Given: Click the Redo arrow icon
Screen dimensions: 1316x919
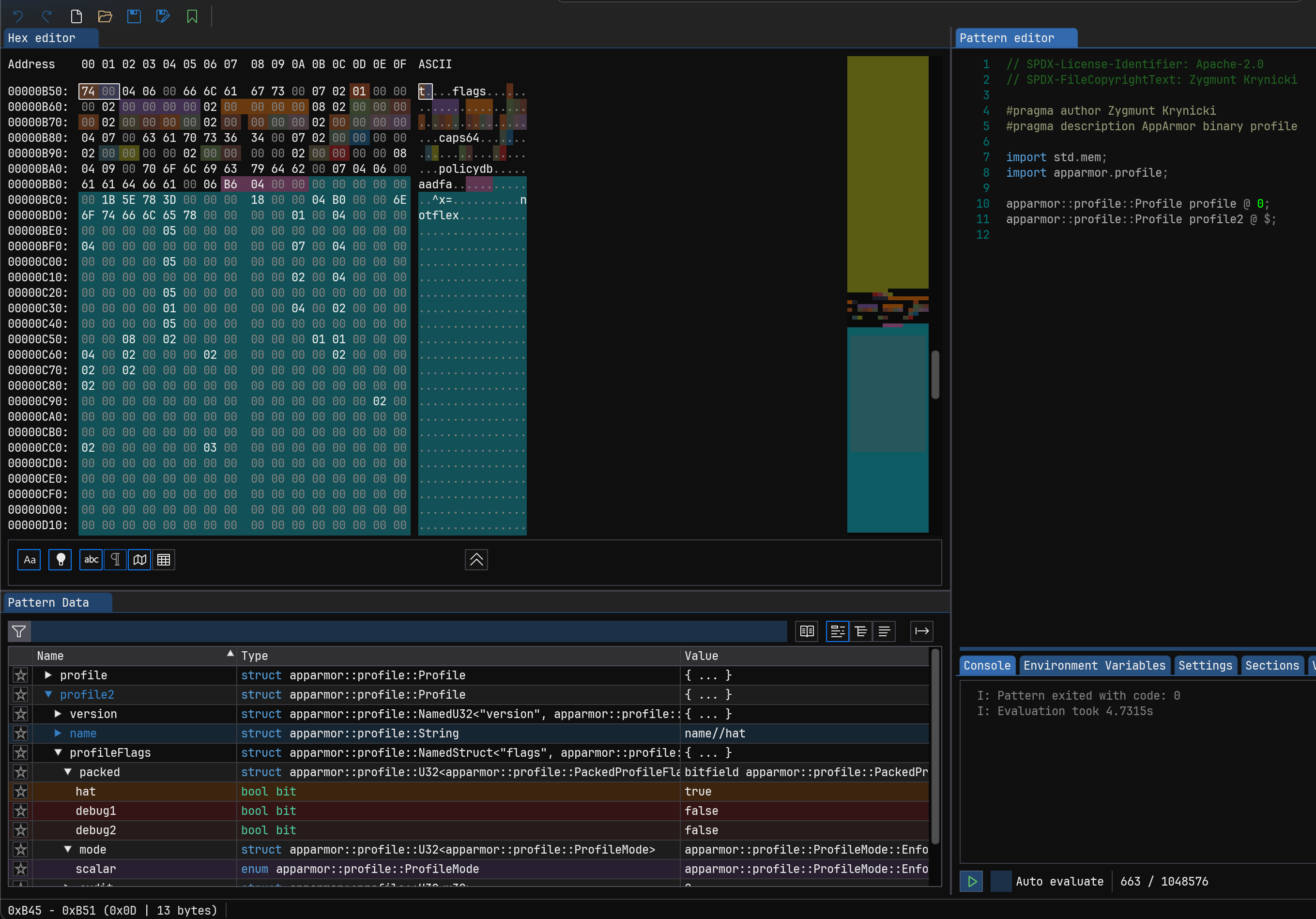Looking at the screenshot, I should 47,16.
